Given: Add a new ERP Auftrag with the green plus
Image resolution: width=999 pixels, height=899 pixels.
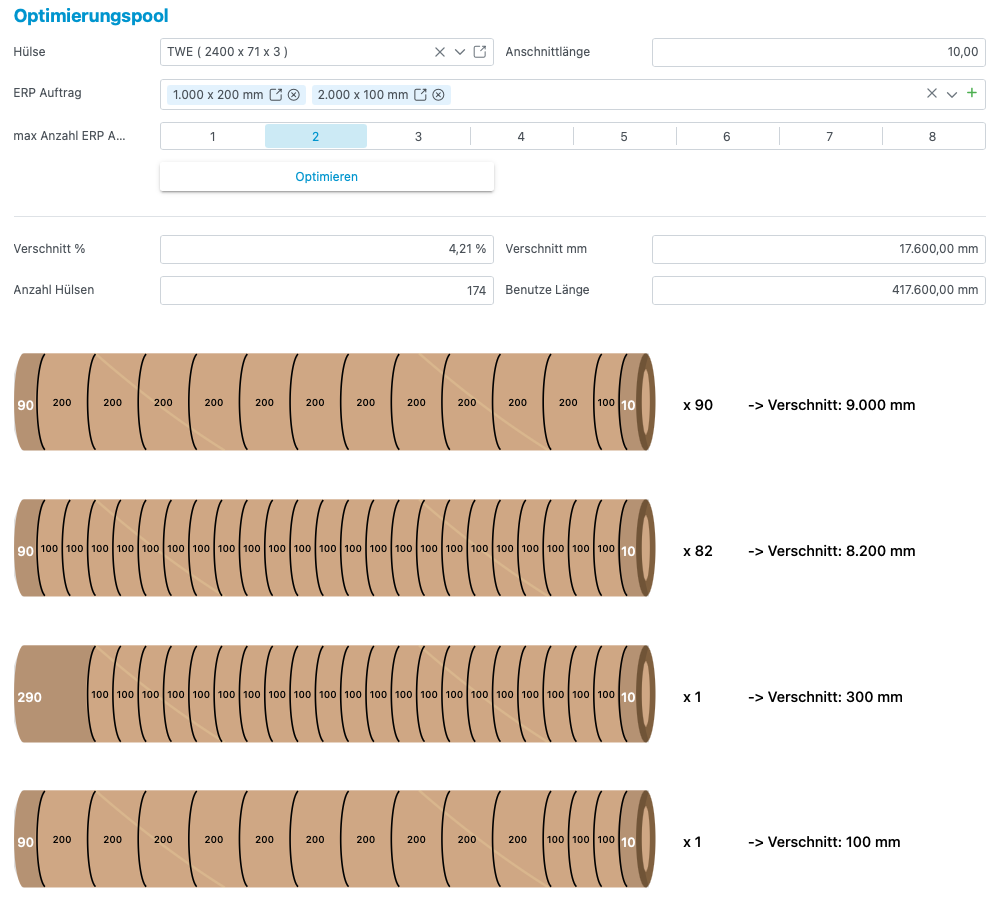Looking at the screenshot, I should point(971,93).
